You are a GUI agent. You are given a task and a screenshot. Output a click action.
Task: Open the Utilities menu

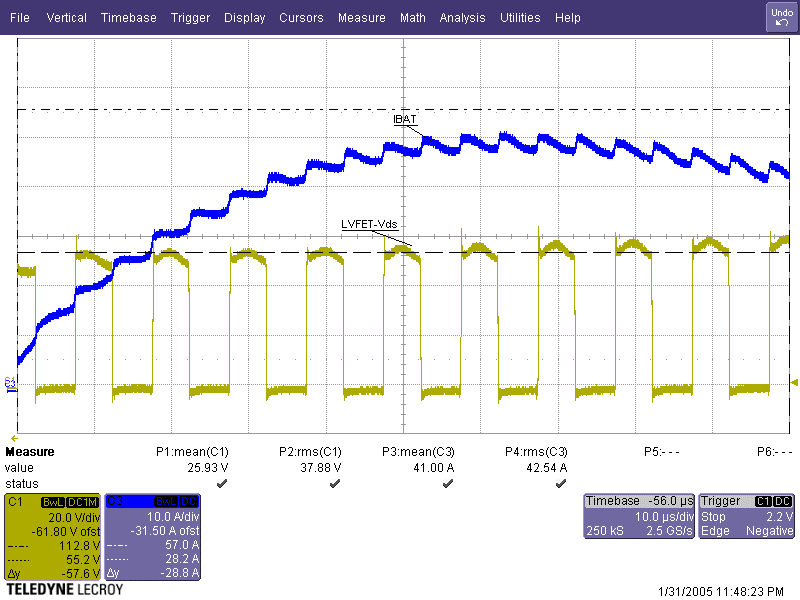pos(520,17)
